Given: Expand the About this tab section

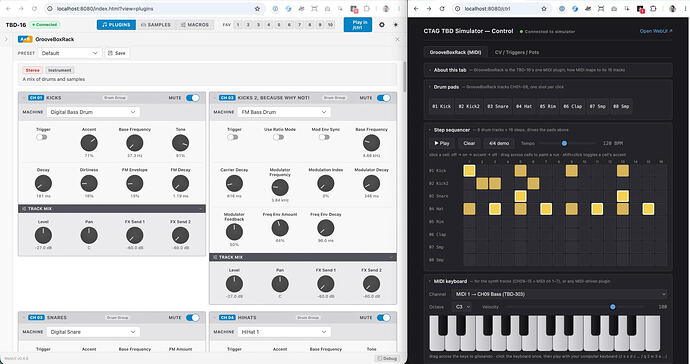Looking at the screenshot, I should pyautogui.click(x=548, y=70).
